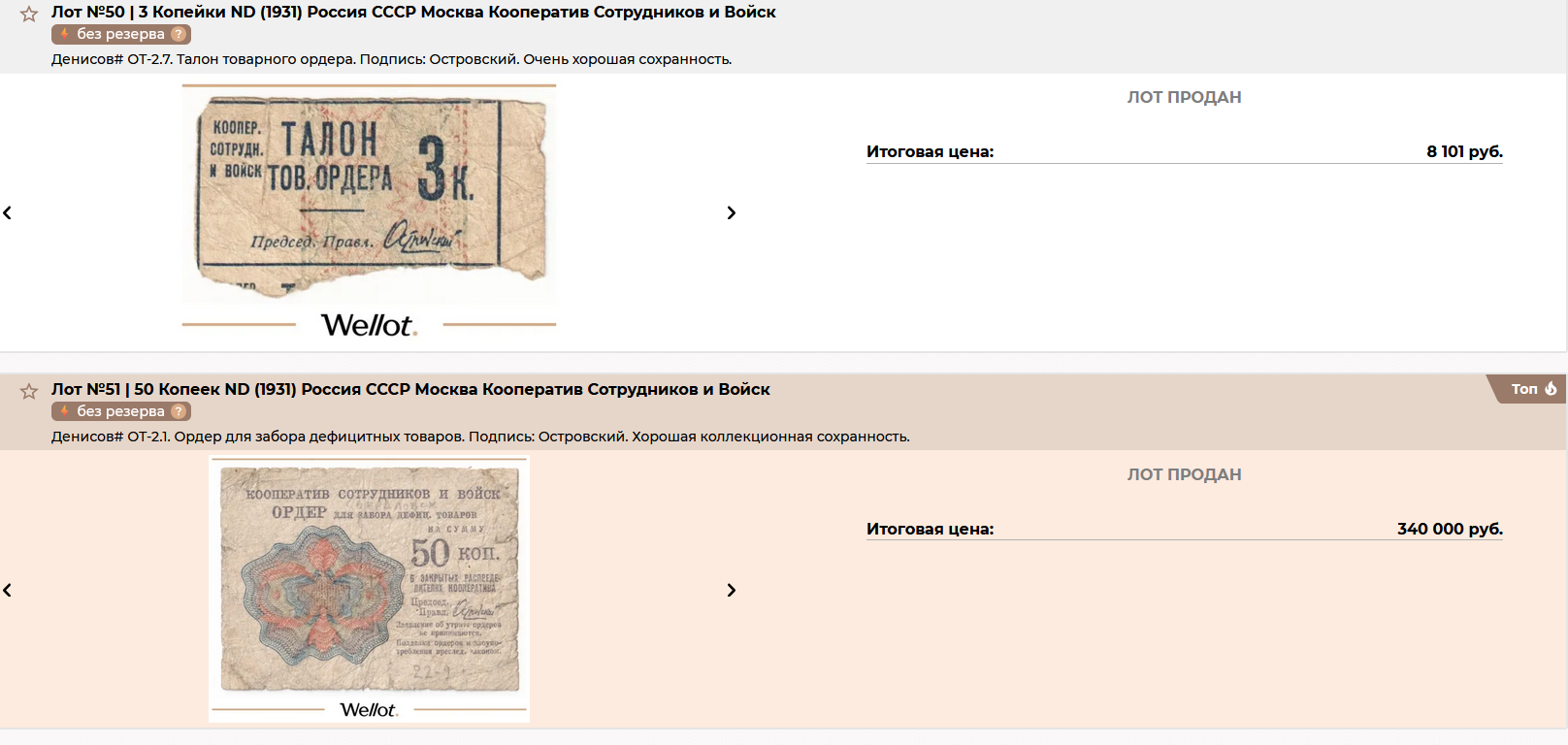Viewport: 1568px width, 745px height.
Task: Click the Топ ribbon label
Action: (x=1524, y=388)
